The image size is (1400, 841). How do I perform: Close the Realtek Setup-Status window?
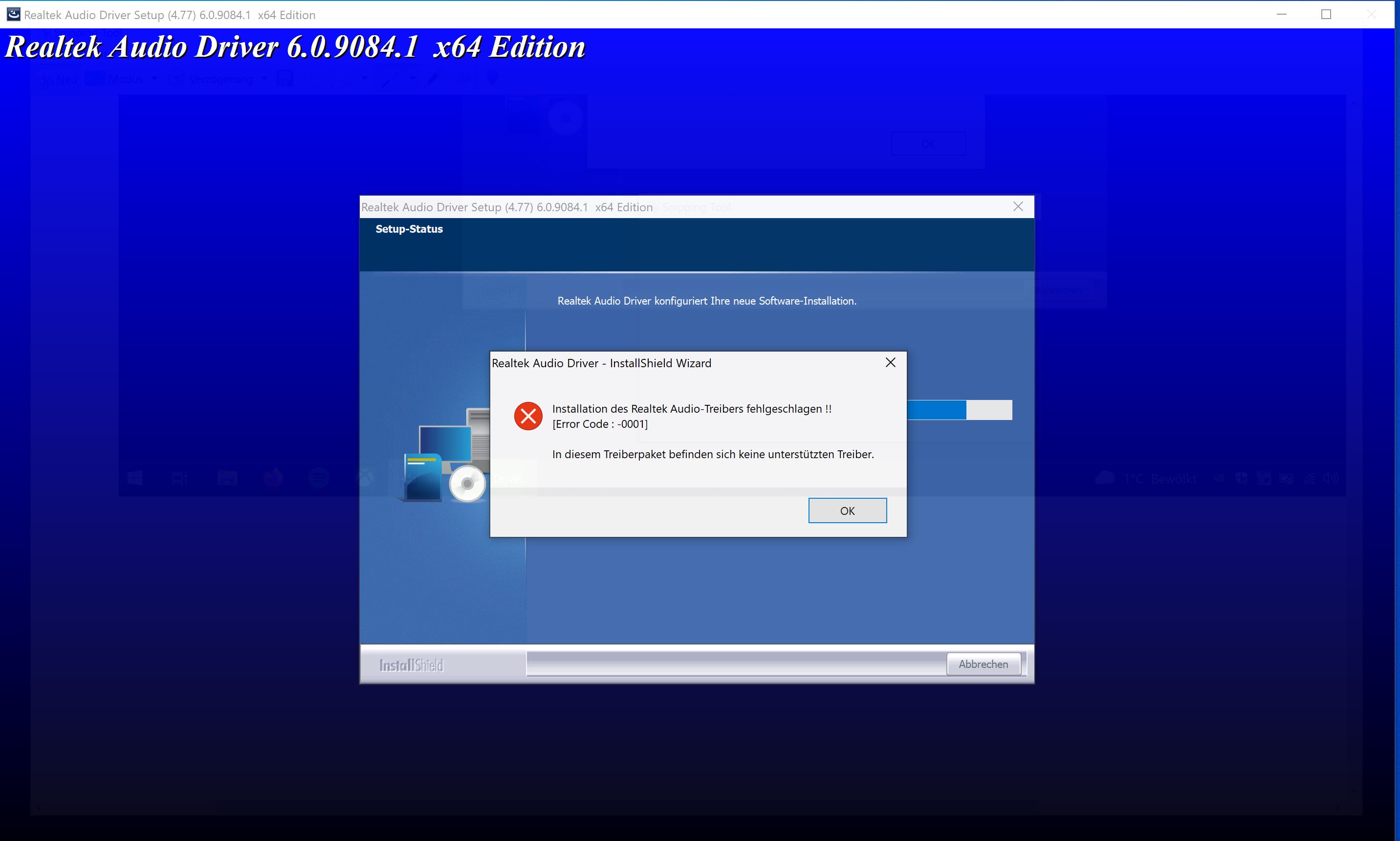click(1018, 207)
